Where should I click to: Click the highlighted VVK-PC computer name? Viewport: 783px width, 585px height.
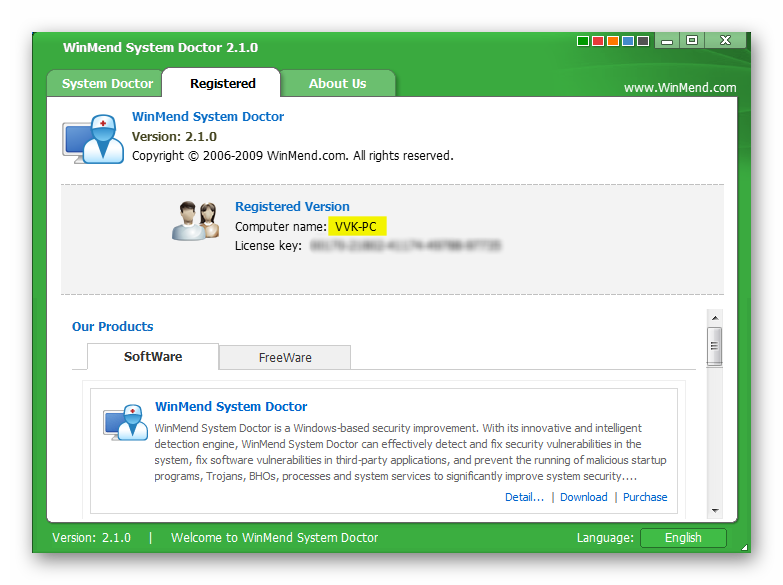(x=356, y=226)
